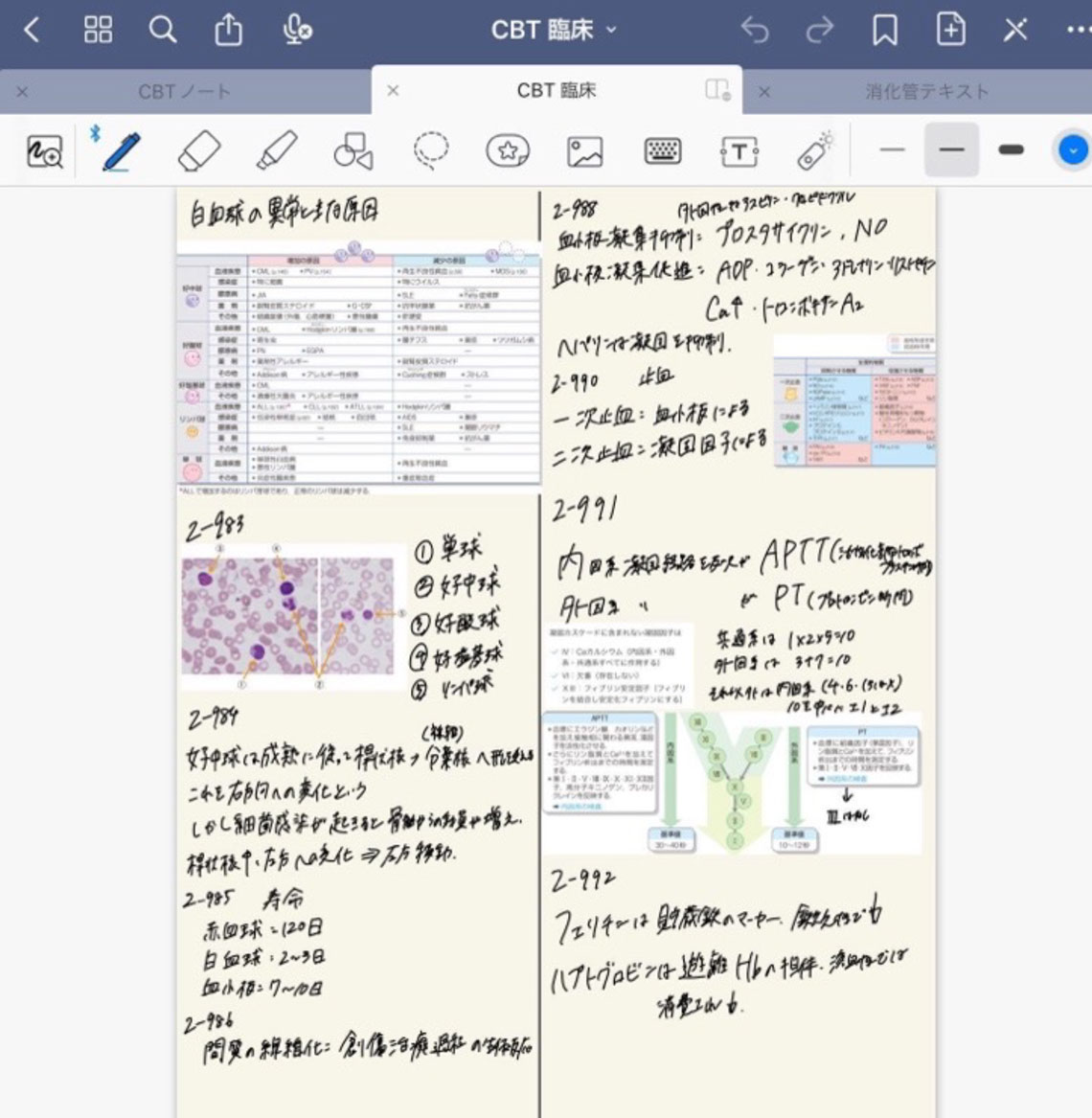Go back using the back arrow

pos(32,30)
